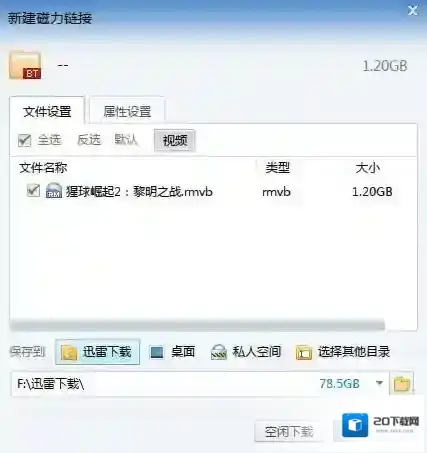Click the 20下载网 logo icon
Screen dimensions: 427x453
click(x=355, y=425)
